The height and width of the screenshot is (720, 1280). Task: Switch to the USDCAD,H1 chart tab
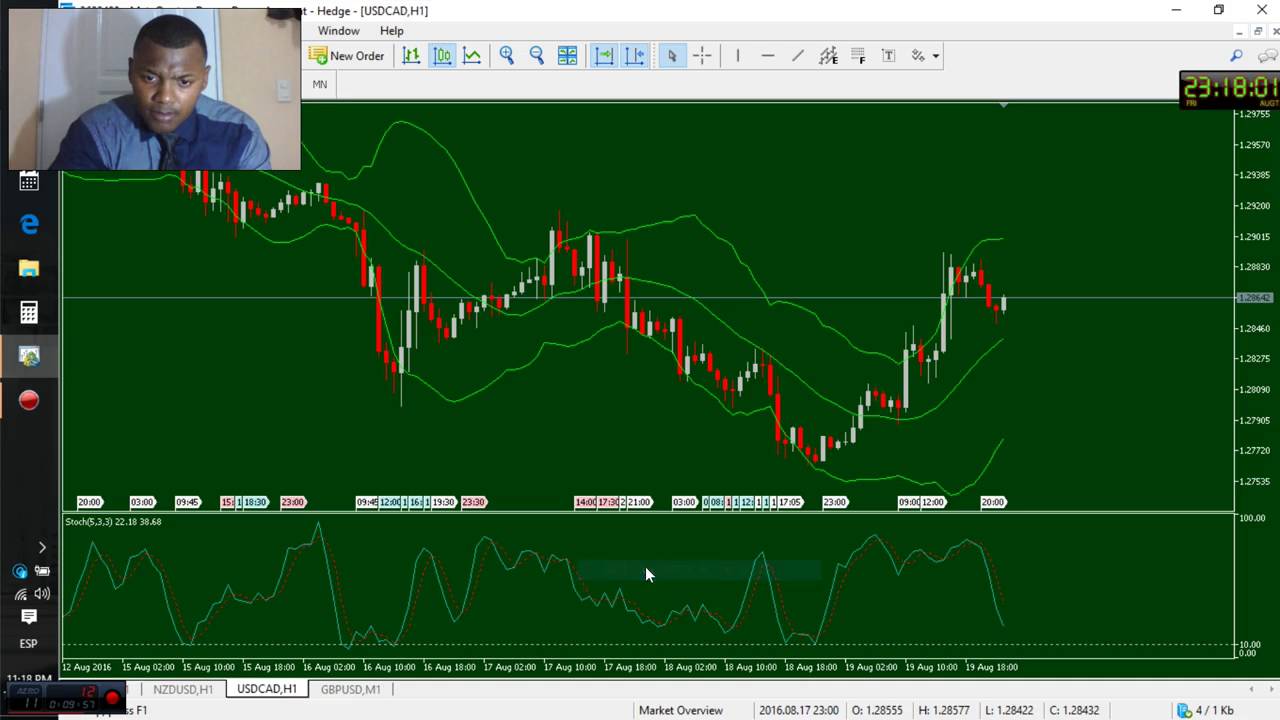pos(267,689)
